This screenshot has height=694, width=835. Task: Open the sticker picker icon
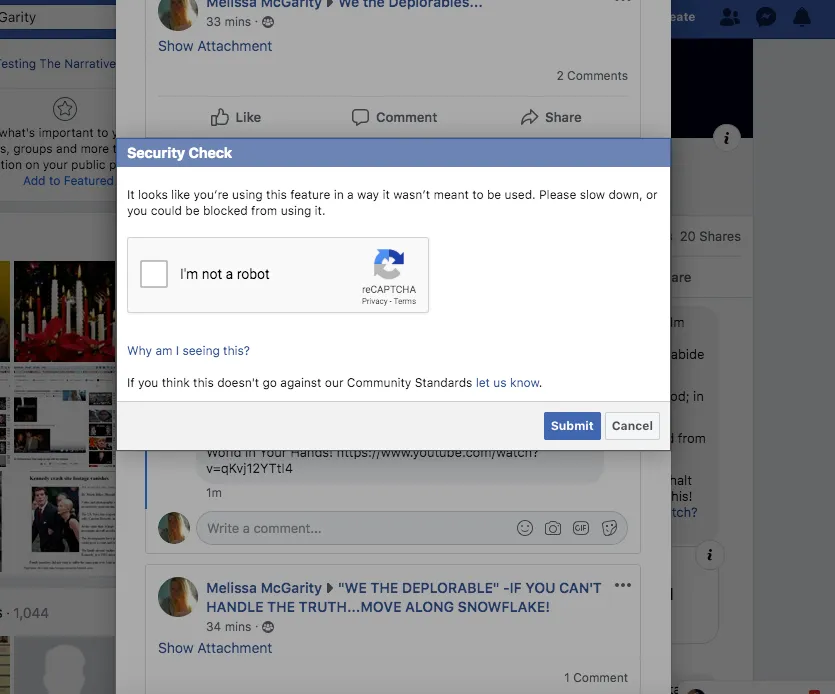coord(609,528)
